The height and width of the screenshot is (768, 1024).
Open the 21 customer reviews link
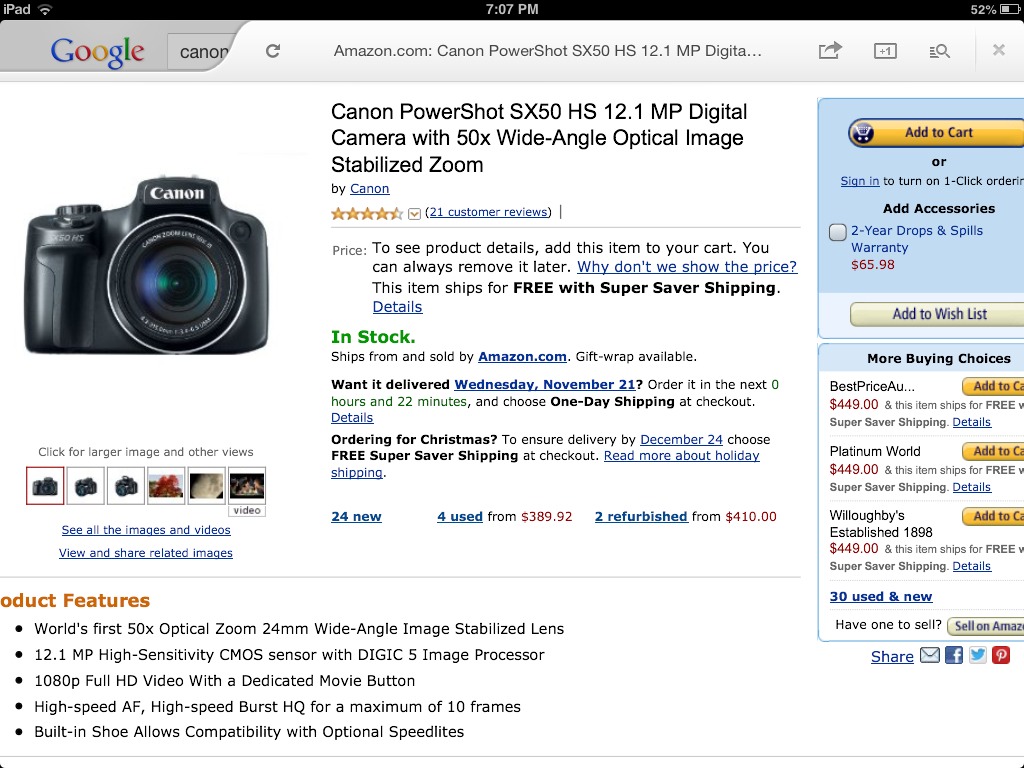click(488, 212)
